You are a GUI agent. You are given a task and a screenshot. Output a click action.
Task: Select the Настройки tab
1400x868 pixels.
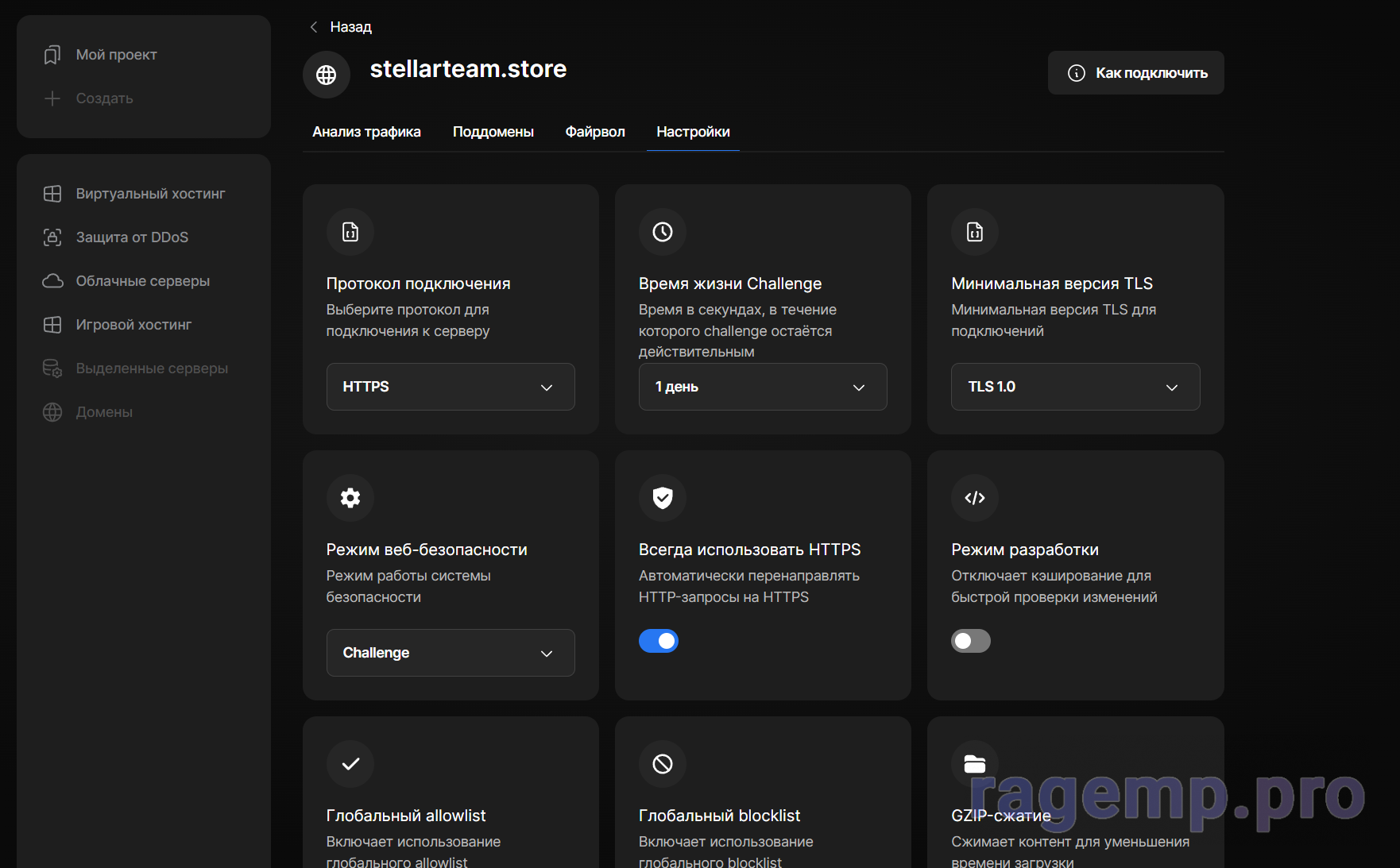click(693, 132)
